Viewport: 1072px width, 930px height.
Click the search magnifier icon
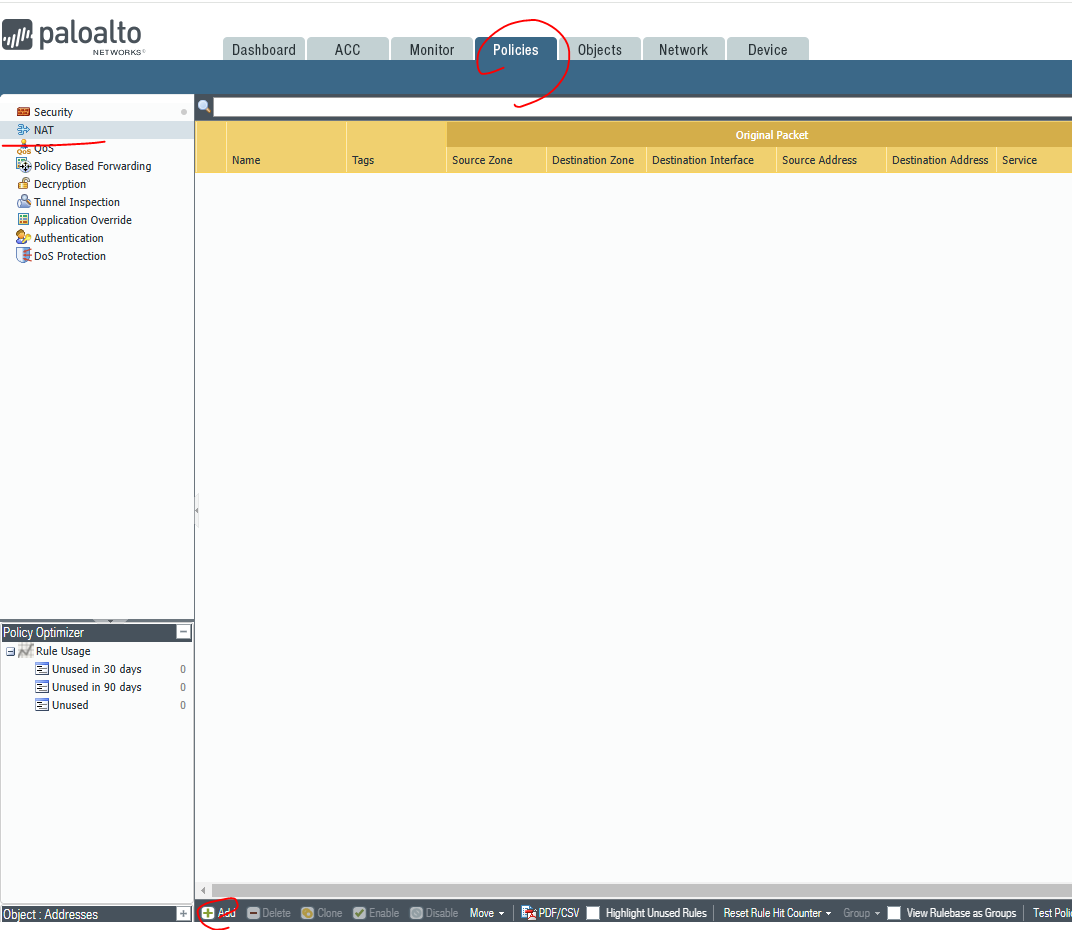204,106
